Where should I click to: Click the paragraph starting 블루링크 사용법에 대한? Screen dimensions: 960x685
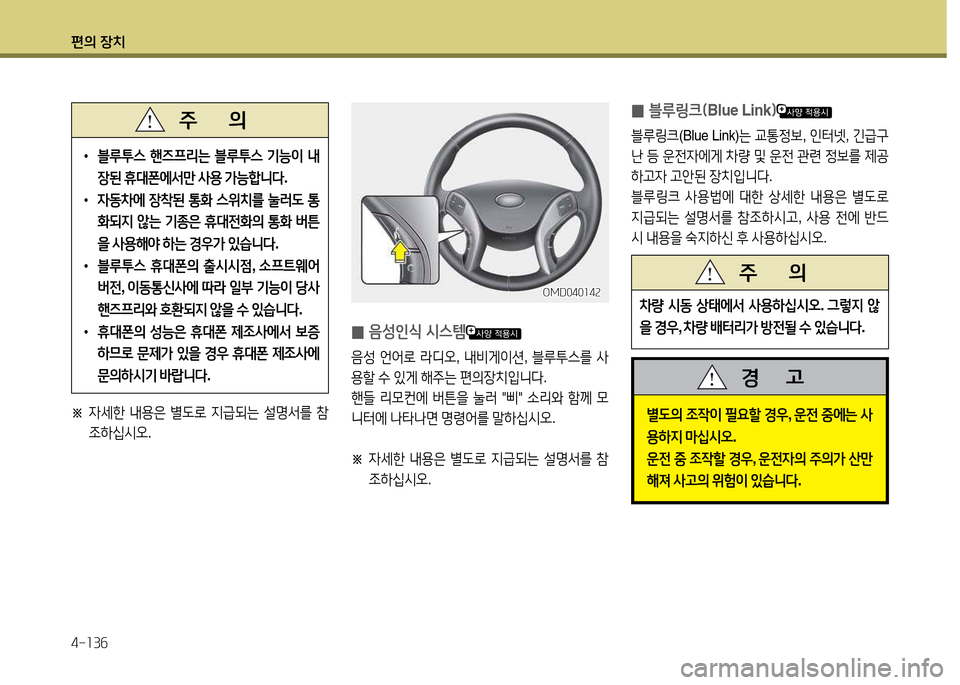760,217
